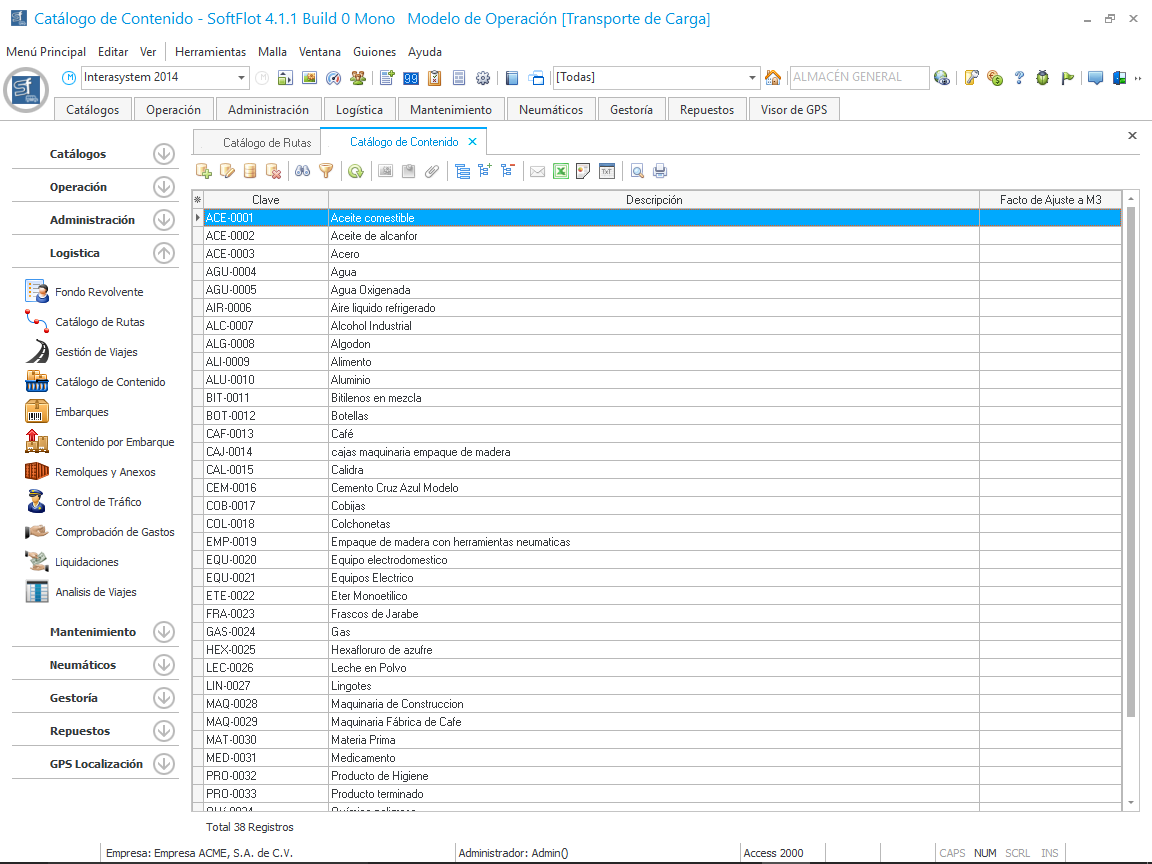The height and width of the screenshot is (864, 1152).
Task: Click the funnel filter icon
Action: (326, 171)
